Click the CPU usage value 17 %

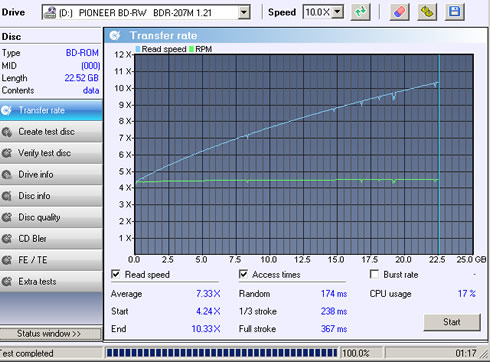[x=467, y=294]
